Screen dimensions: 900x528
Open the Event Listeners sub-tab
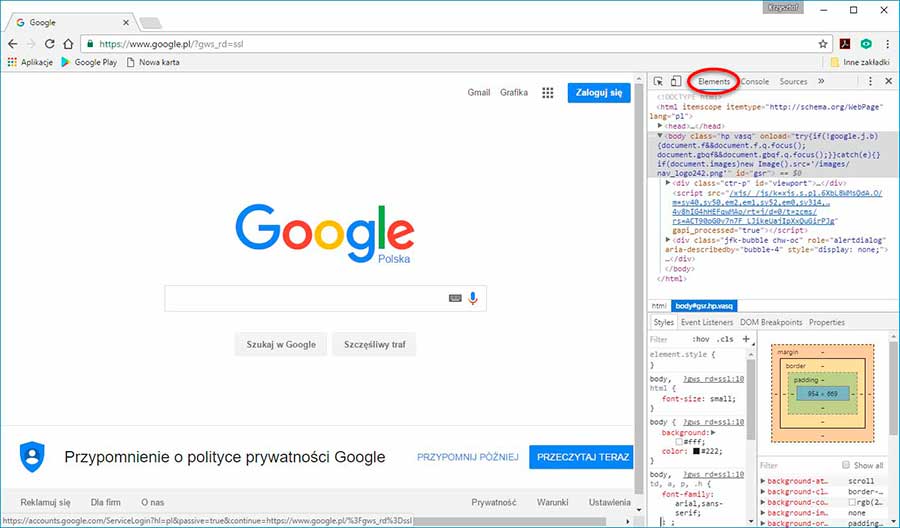[707, 322]
